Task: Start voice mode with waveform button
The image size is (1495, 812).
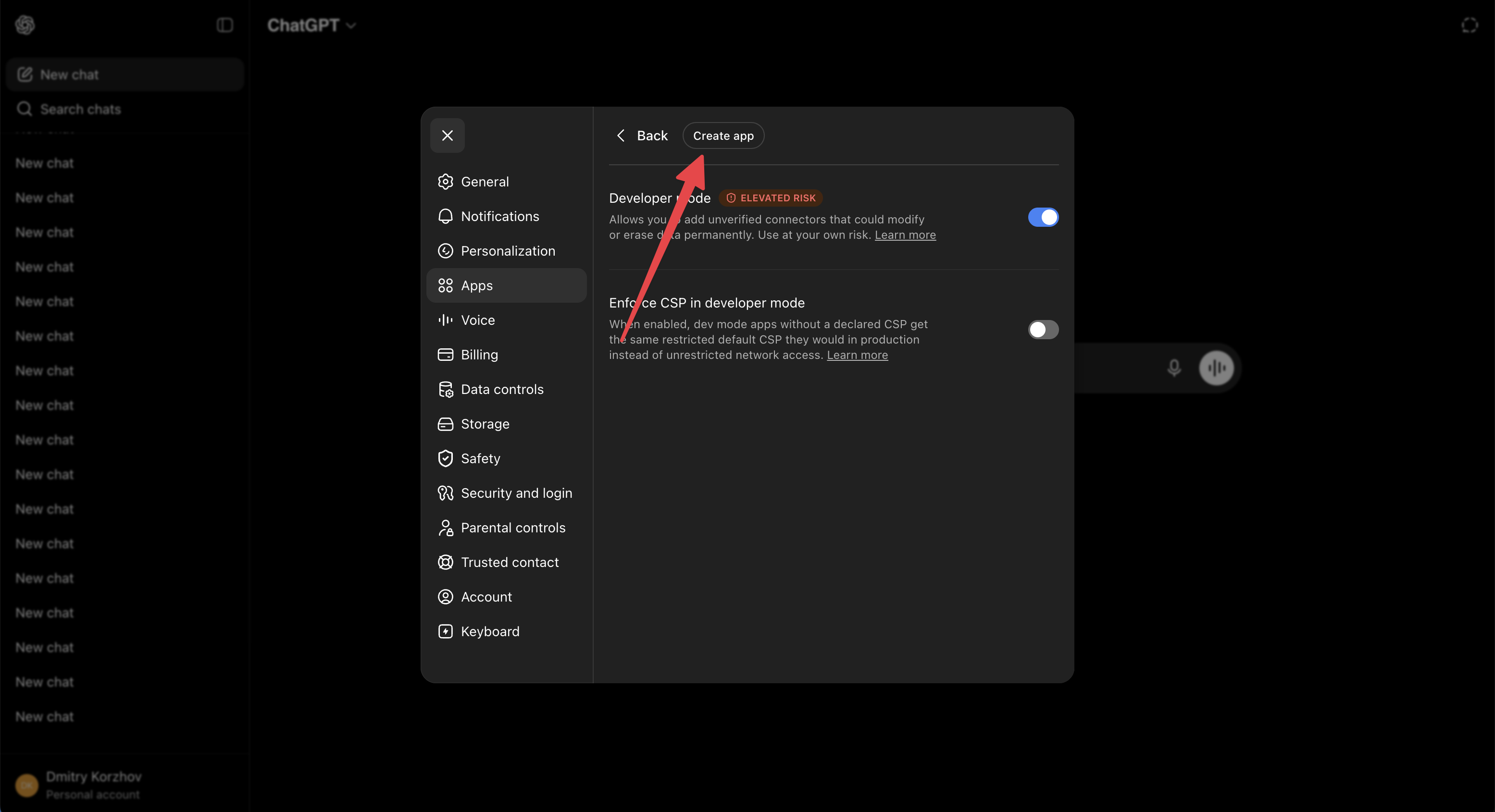Action: point(1216,368)
